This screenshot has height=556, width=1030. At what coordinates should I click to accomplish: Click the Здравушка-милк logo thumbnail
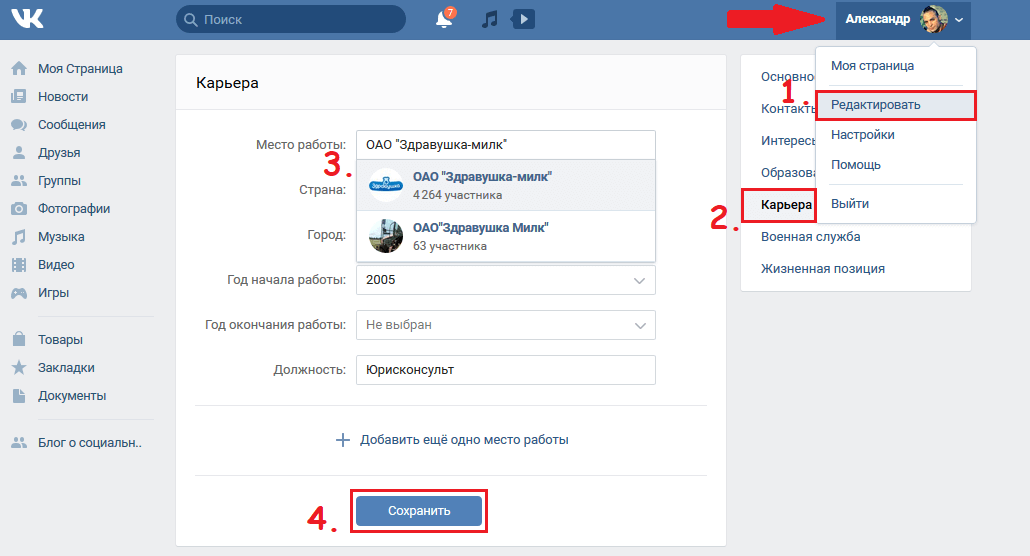(386, 185)
